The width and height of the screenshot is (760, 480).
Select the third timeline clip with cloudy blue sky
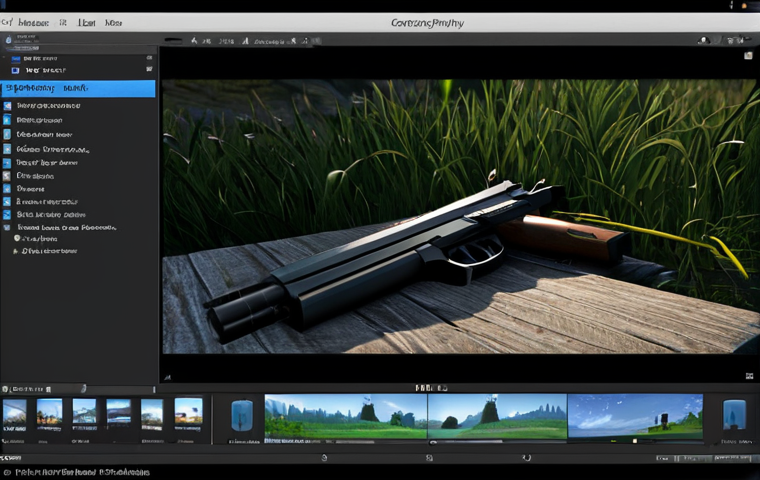click(635, 416)
